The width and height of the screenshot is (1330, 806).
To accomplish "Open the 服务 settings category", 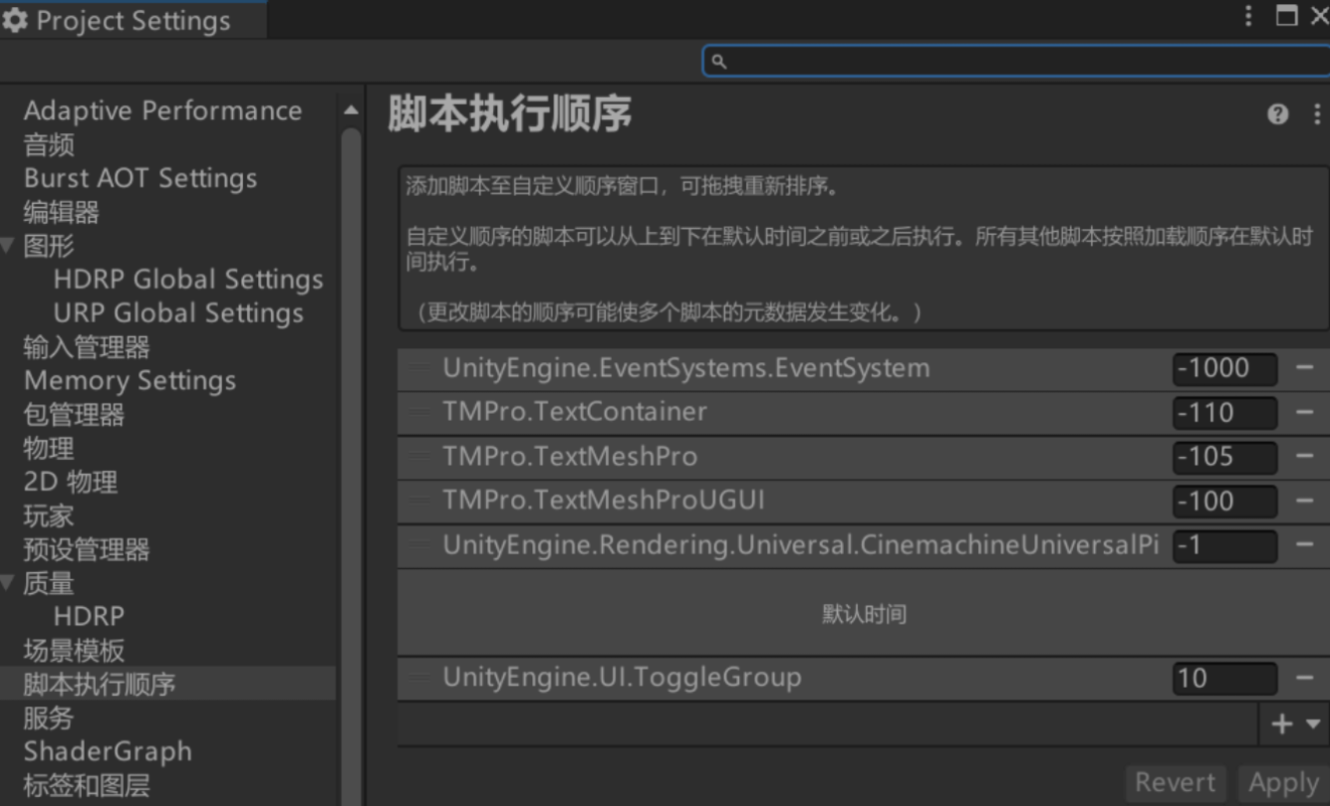I will 49,718.
